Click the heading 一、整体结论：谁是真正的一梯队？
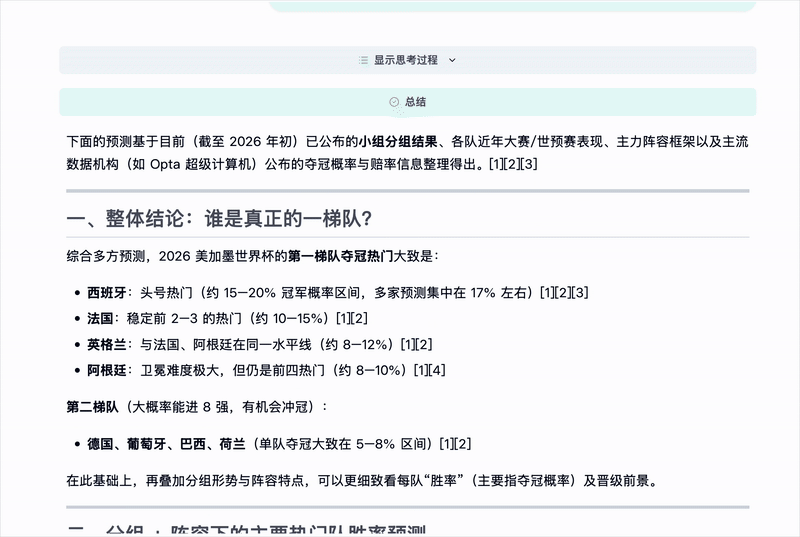This screenshot has width=800, height=537. [219, 219]
